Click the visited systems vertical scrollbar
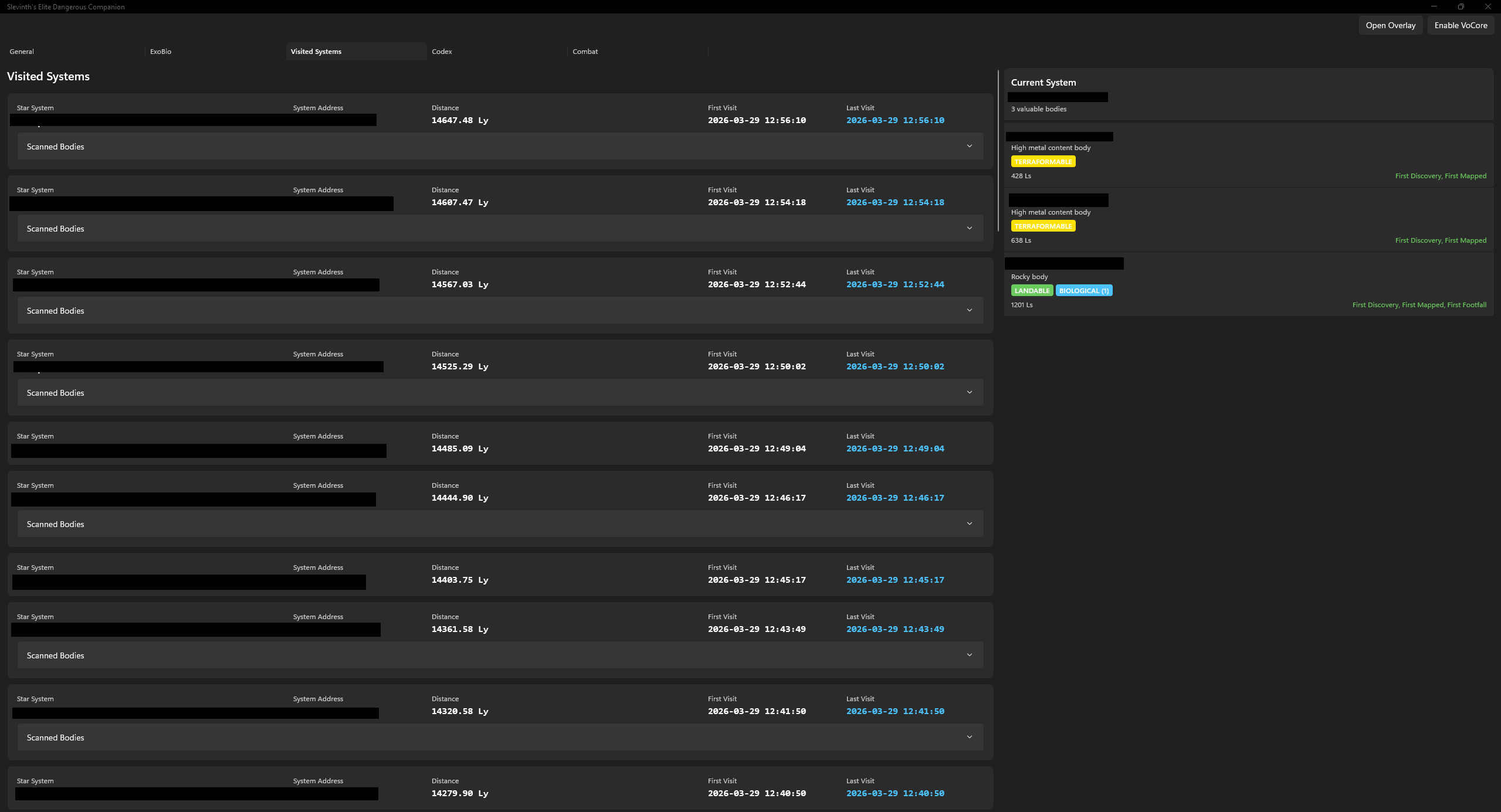1501x812 pixels. (998, 151)
